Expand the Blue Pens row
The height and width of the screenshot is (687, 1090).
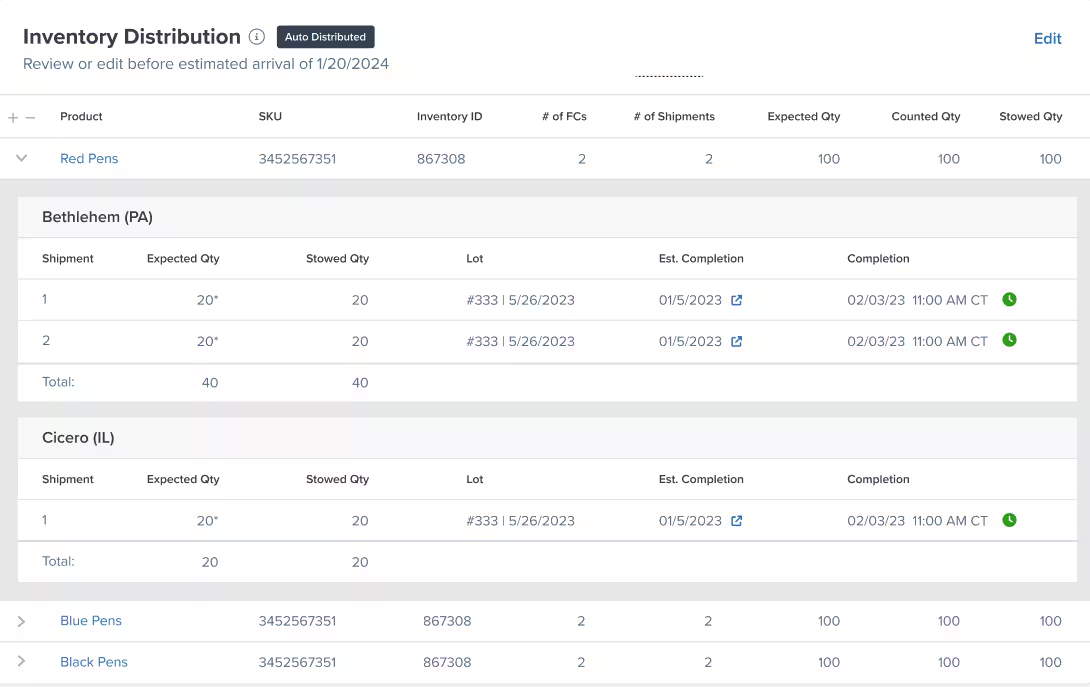pos(21,620)
